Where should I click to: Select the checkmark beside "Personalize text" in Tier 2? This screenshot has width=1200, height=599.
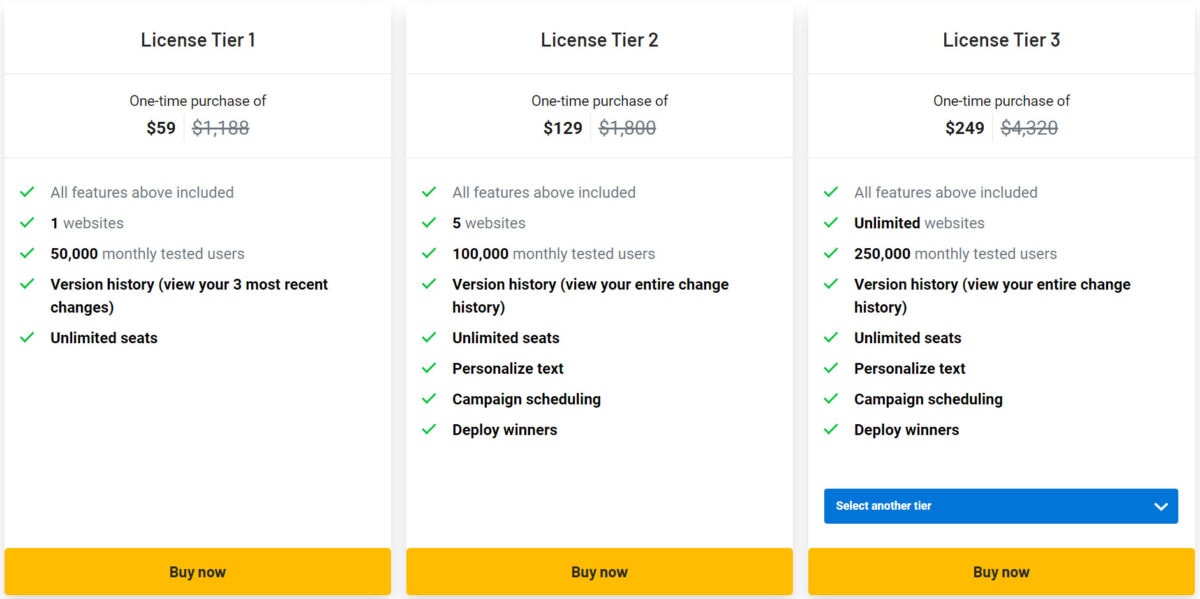click(x=430, y=368)
